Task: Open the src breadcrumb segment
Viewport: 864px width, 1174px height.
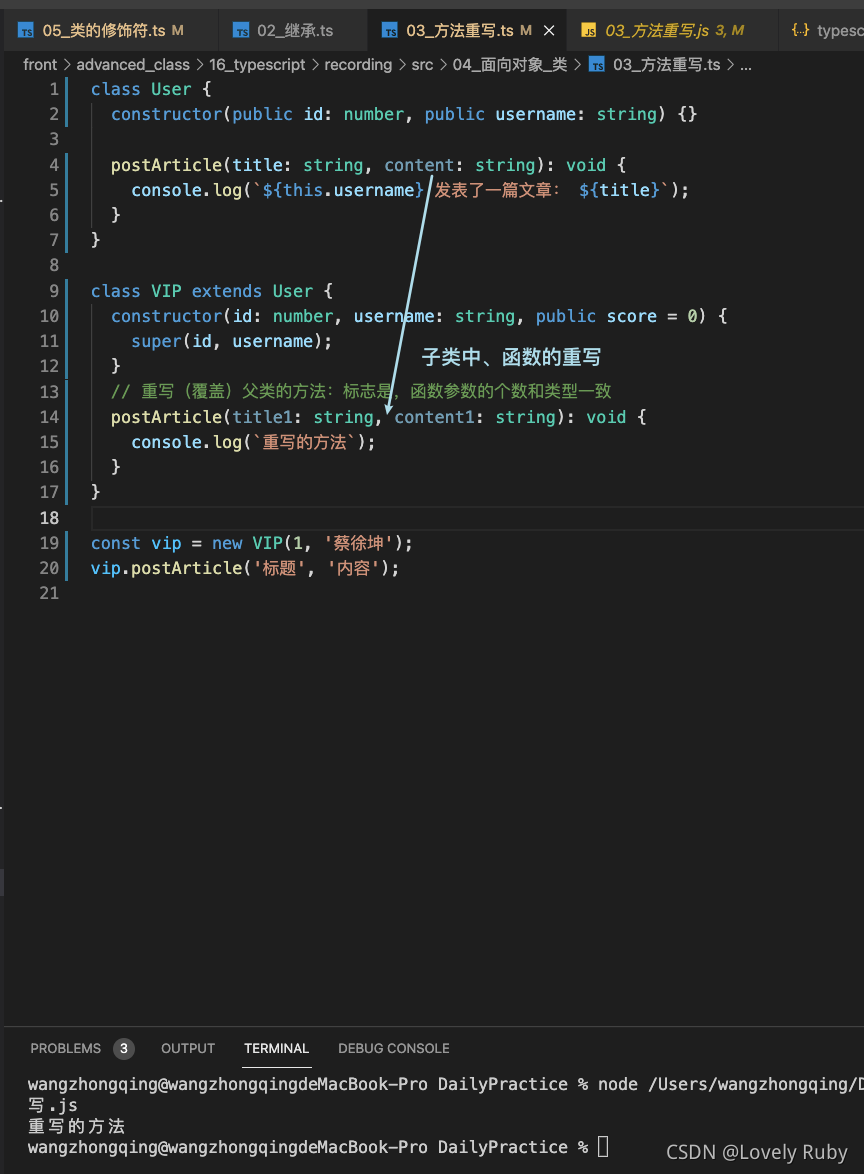Action: [x=422, y=65]
